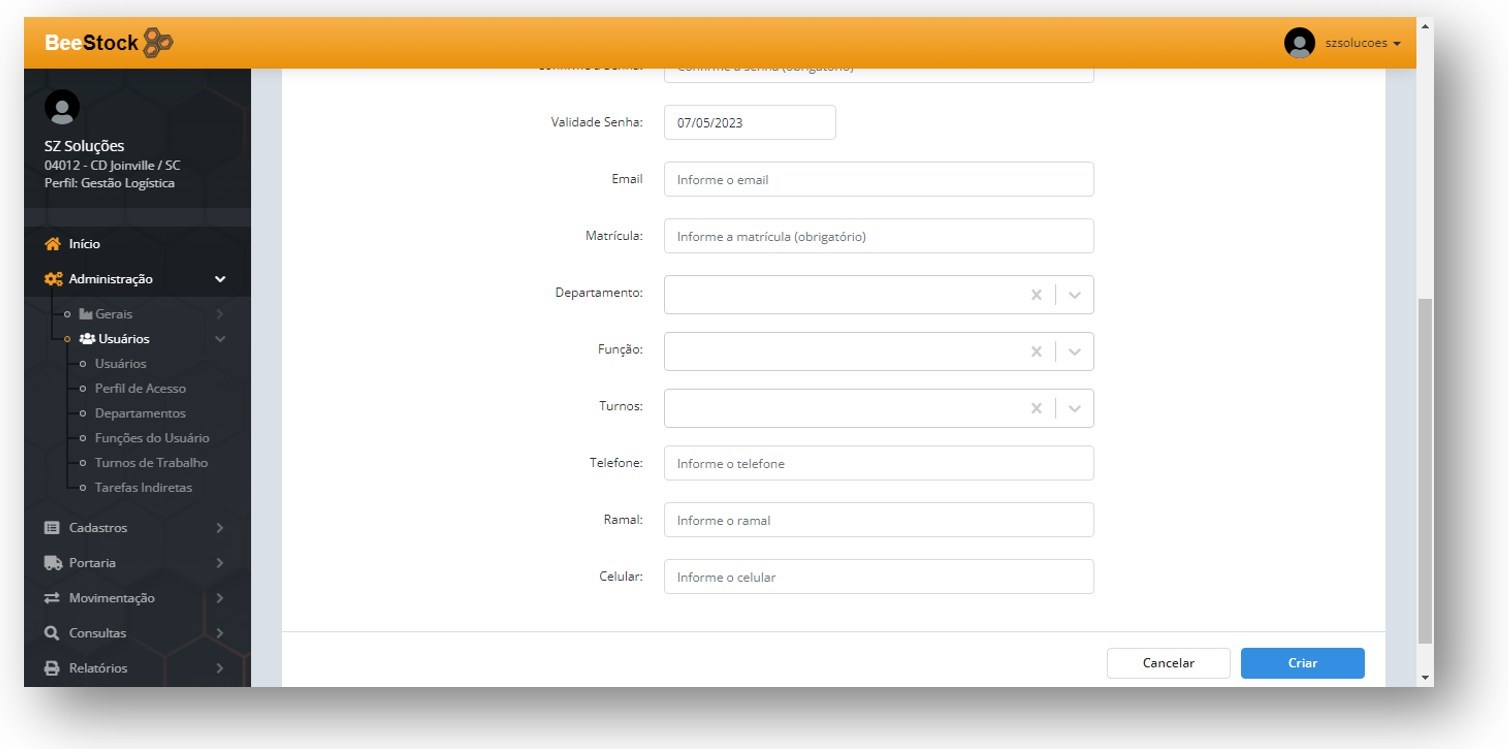
Task: Click the szsolucoes user avatar icon
Action: pos(1299,43)
